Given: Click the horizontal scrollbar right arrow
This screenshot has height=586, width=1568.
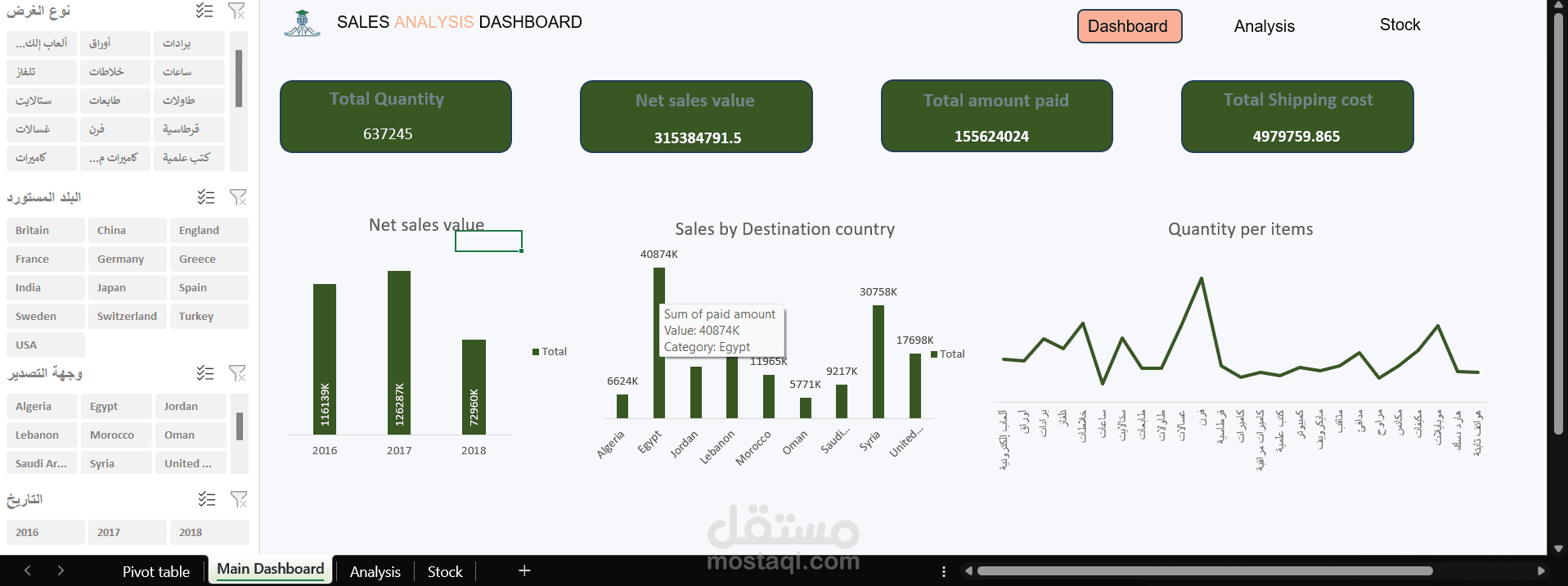Looking at the screenshot, I should [1541, 571].
